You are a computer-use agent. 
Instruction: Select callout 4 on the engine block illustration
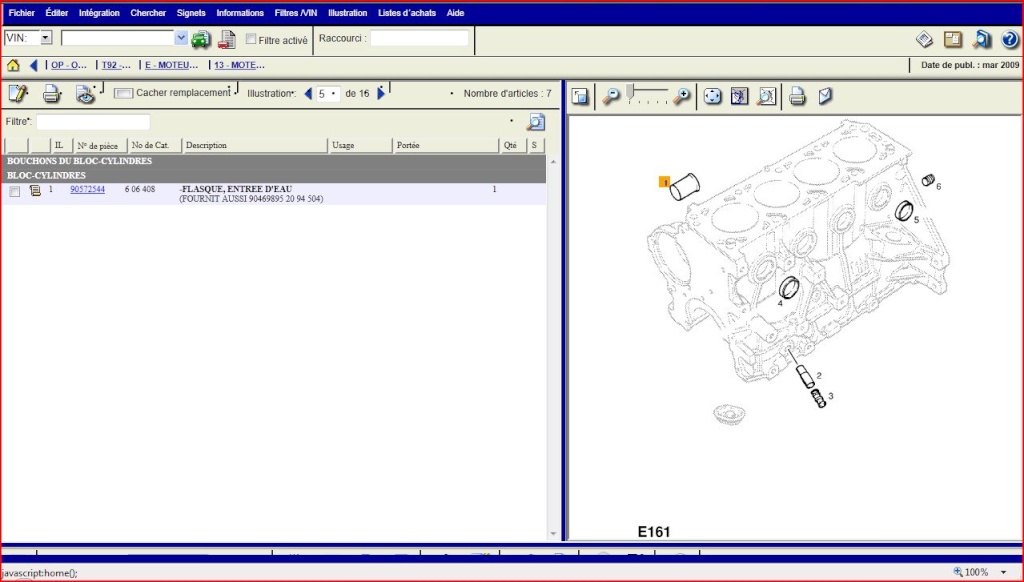780,303
